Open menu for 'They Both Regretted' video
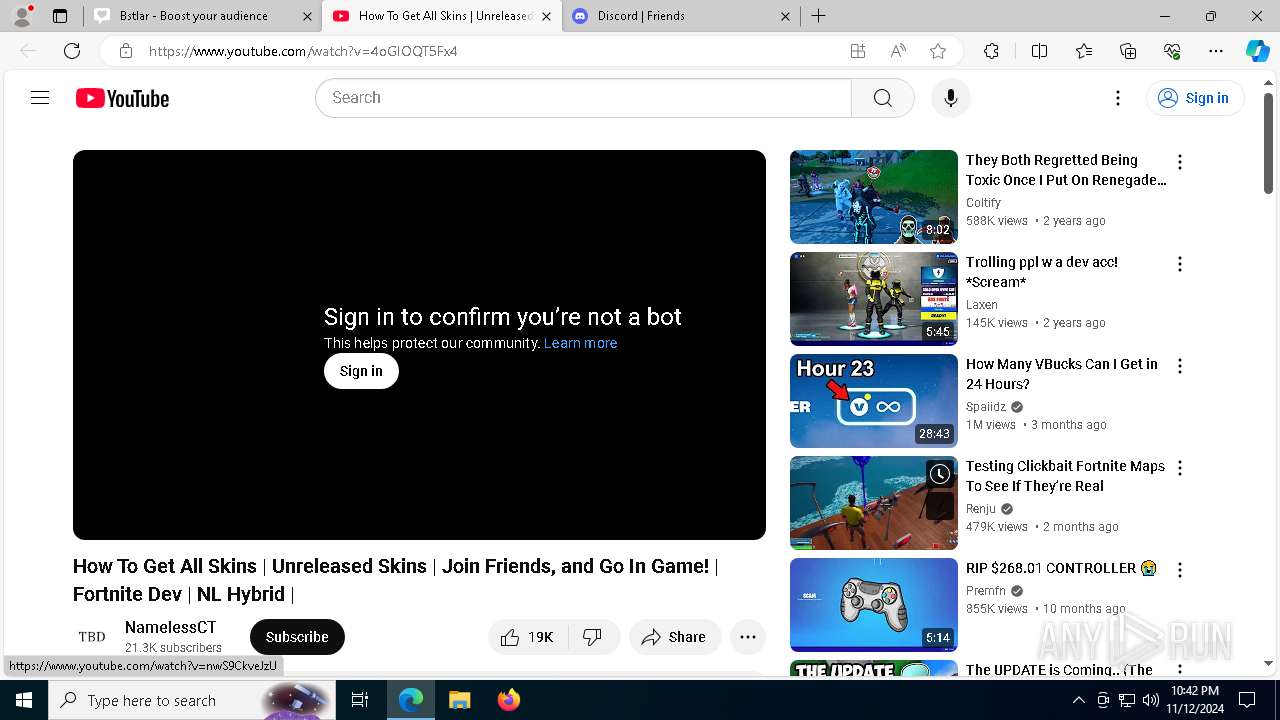The width and height of the screenshot is (1280, 720). coord(1180,162)
